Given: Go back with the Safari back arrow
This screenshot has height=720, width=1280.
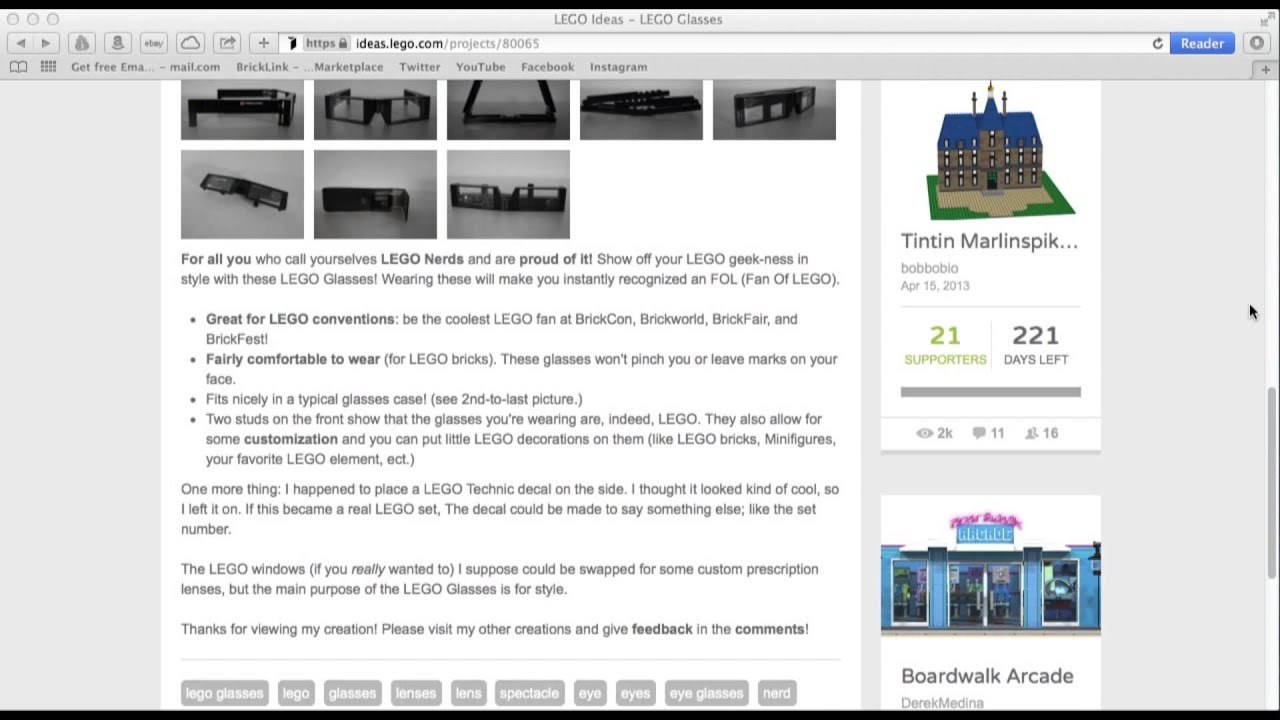Looking at the screenshot, I should click(20, 43).
